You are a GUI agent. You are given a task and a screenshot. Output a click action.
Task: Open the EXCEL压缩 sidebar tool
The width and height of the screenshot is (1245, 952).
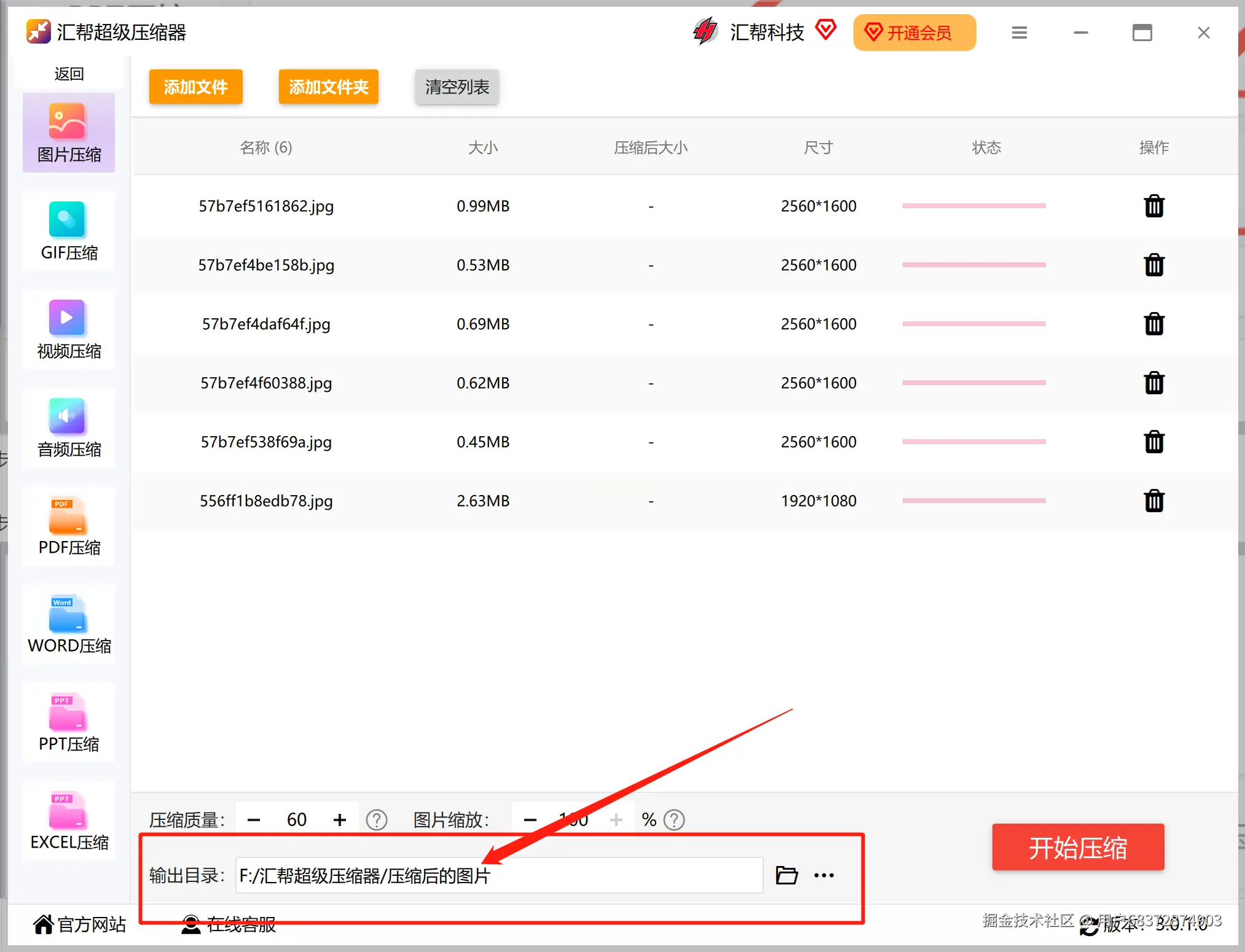pos(68,821)
